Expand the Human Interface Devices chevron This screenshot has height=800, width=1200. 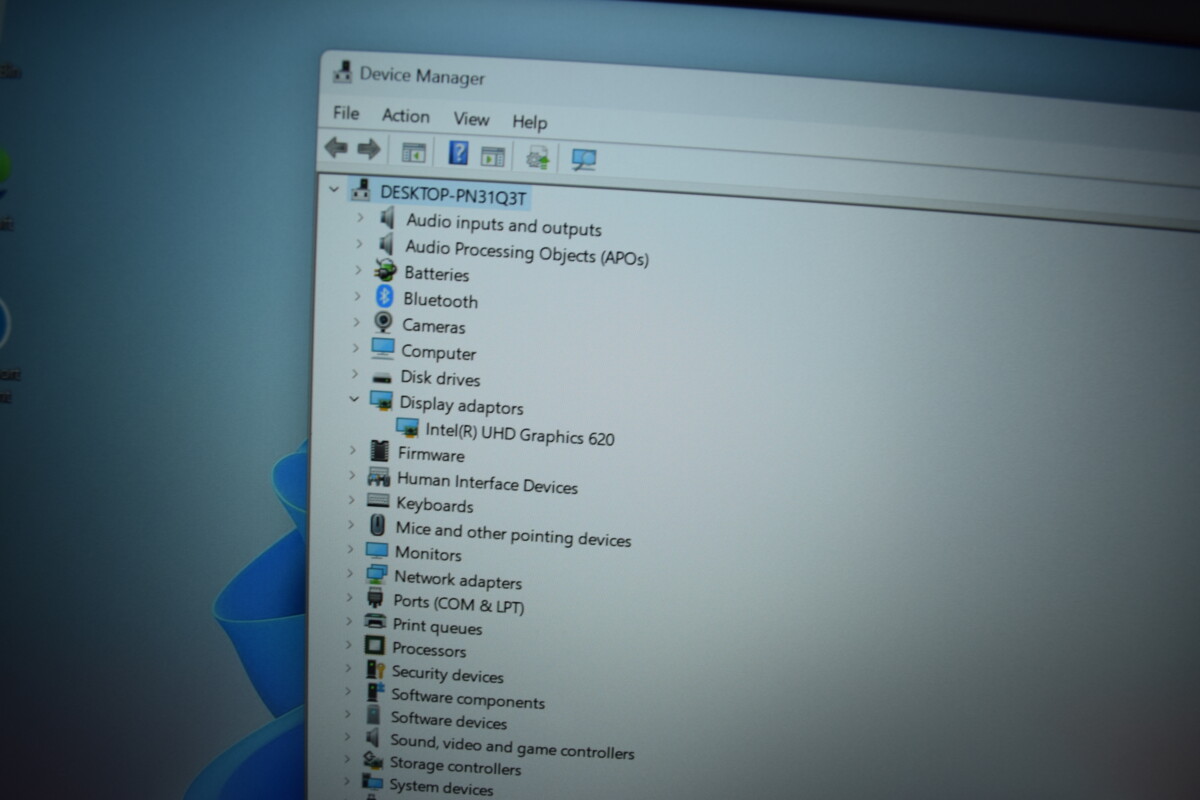tap(352, 475)
